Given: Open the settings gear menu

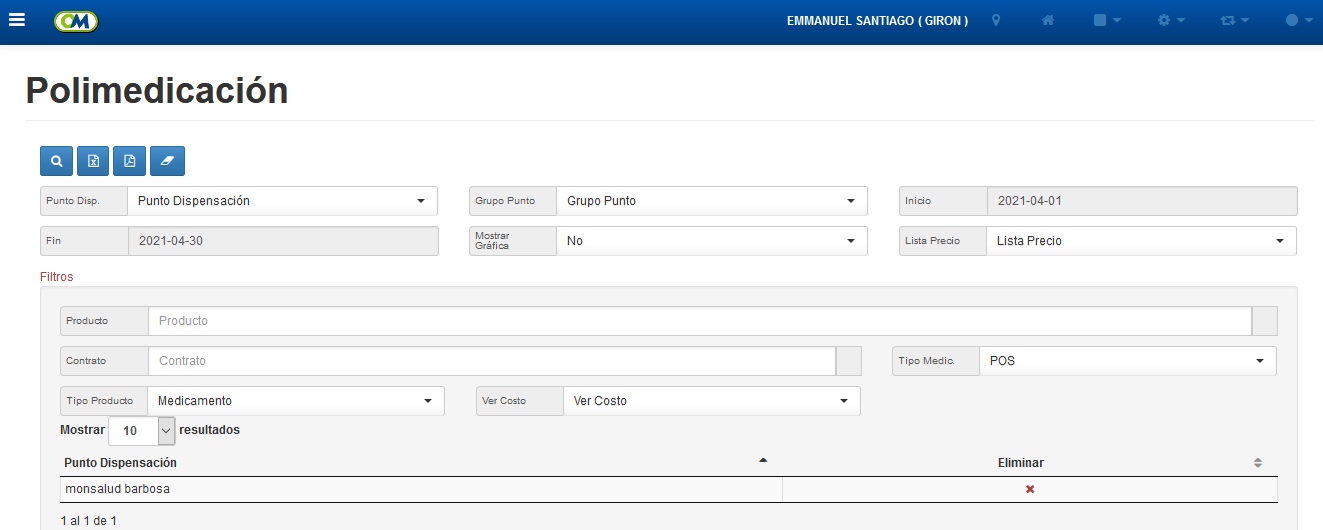Looking at the screenshot, I should point(1171,20).
